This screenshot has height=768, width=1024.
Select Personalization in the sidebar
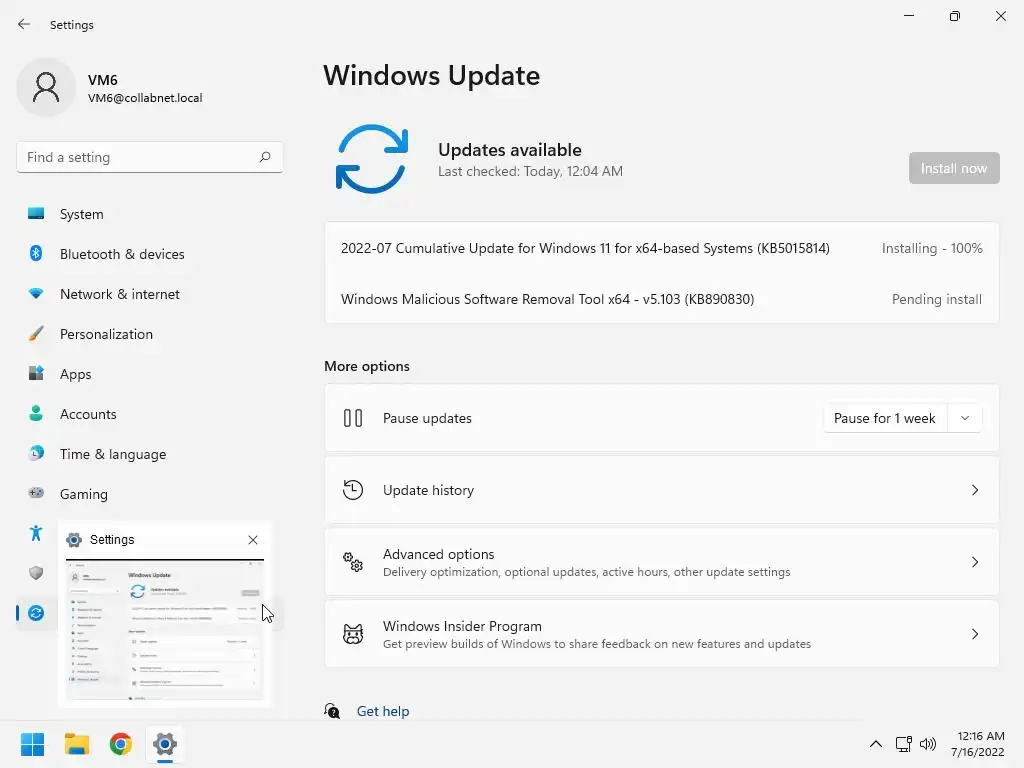[x=150, y=334]
